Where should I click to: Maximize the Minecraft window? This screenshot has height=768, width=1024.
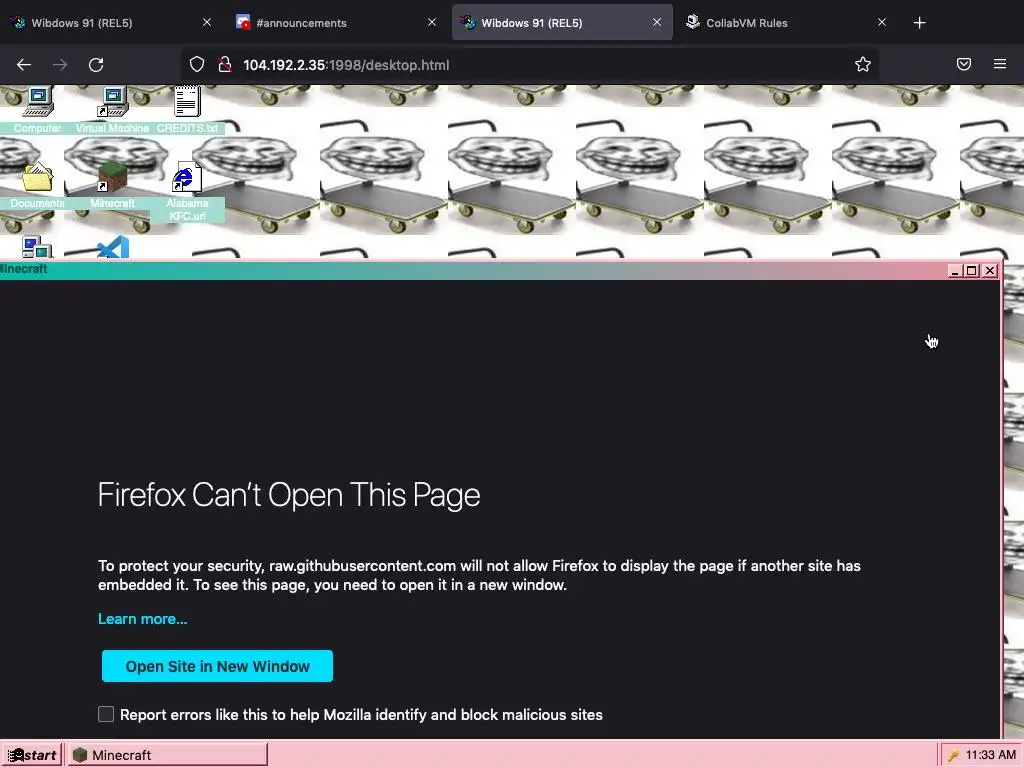click(x=972, y=270)
